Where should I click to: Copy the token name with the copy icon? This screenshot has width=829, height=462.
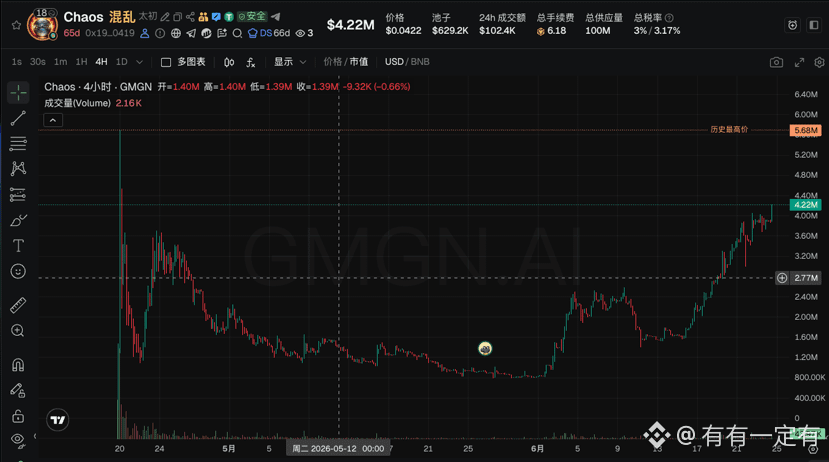coord(178,17)
